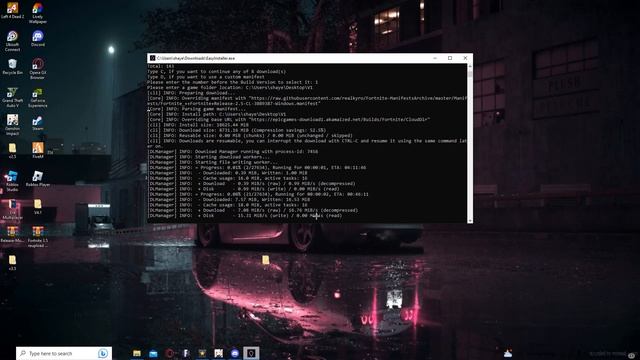The height and width of the screenshot is (360, 640).
Task: Select the active EasyInstaller console taskbar icon
Action: click(251, 353)
